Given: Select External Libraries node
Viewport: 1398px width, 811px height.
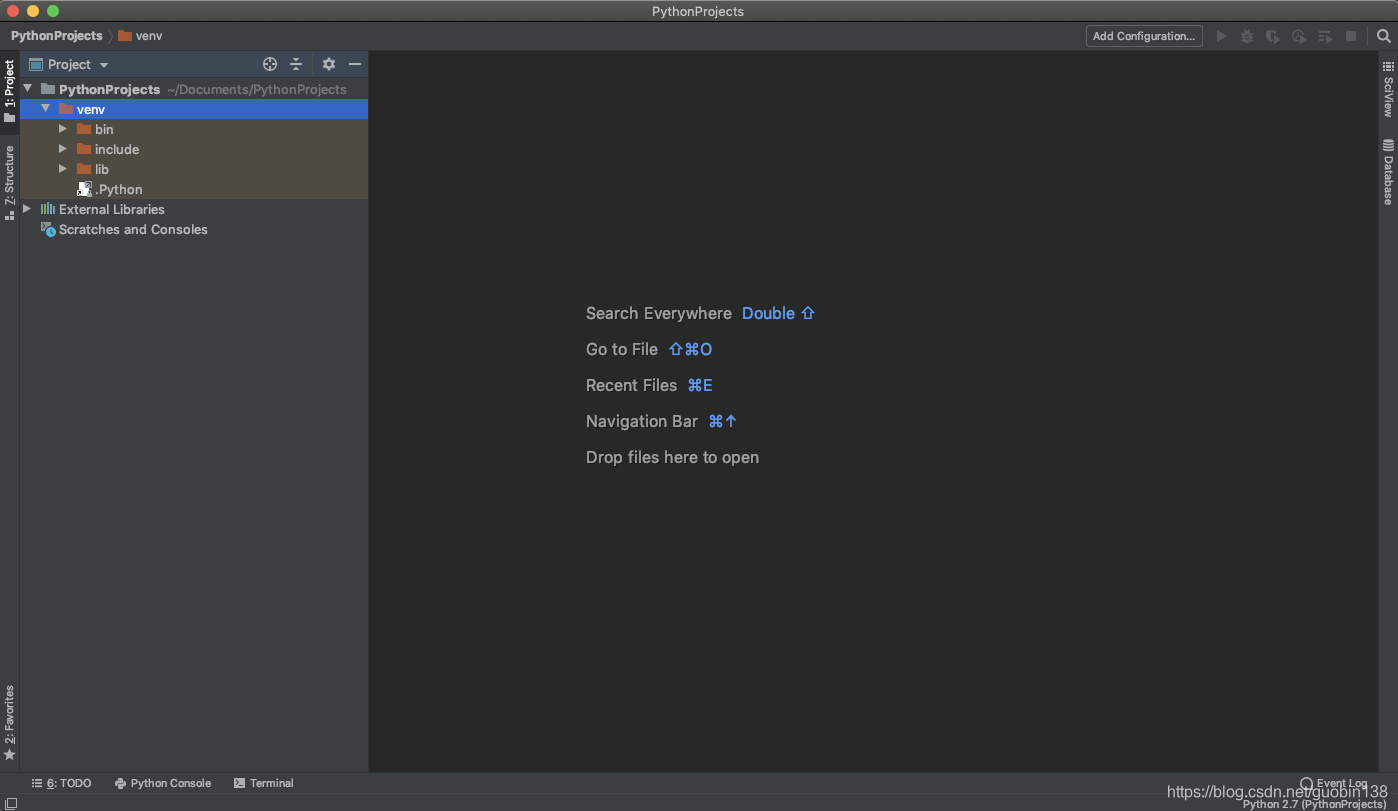Looking at the screenshot, I should point(194,209).
